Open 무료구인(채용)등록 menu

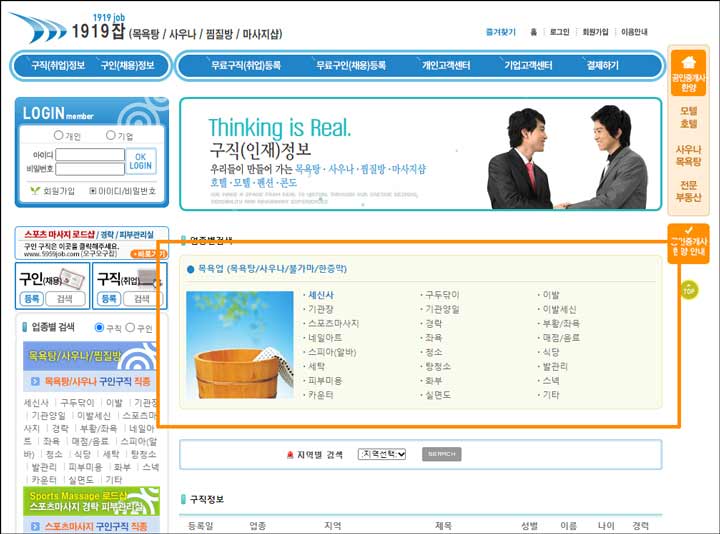pyautogui.click(x=351, y=66)
